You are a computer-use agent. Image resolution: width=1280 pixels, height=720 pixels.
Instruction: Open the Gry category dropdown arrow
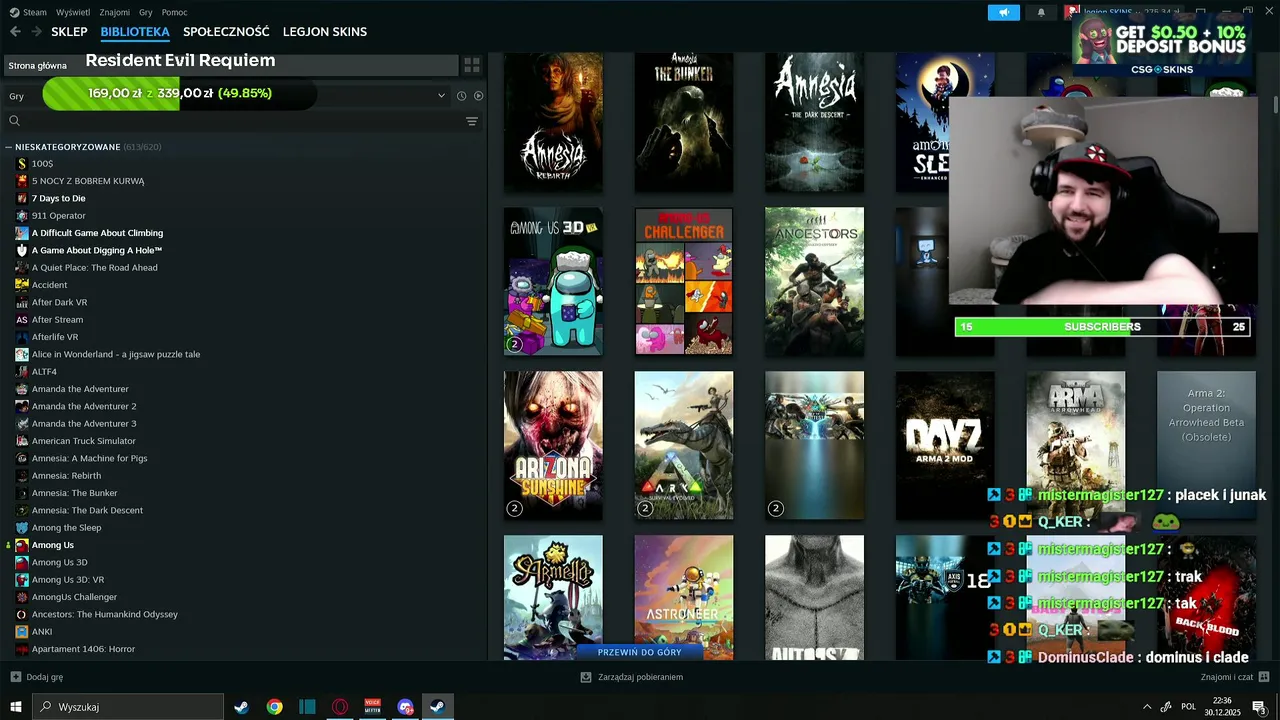pyautogui.click(x=441, y=96)
